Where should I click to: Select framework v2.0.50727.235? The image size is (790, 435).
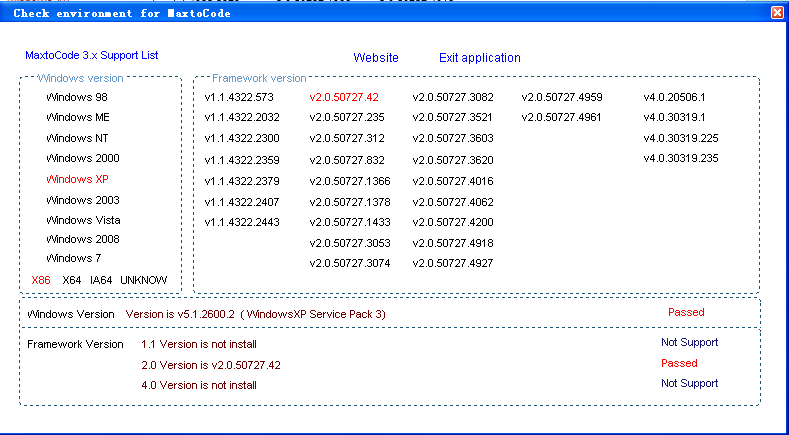pyautogui.click(x=347, y=117)
